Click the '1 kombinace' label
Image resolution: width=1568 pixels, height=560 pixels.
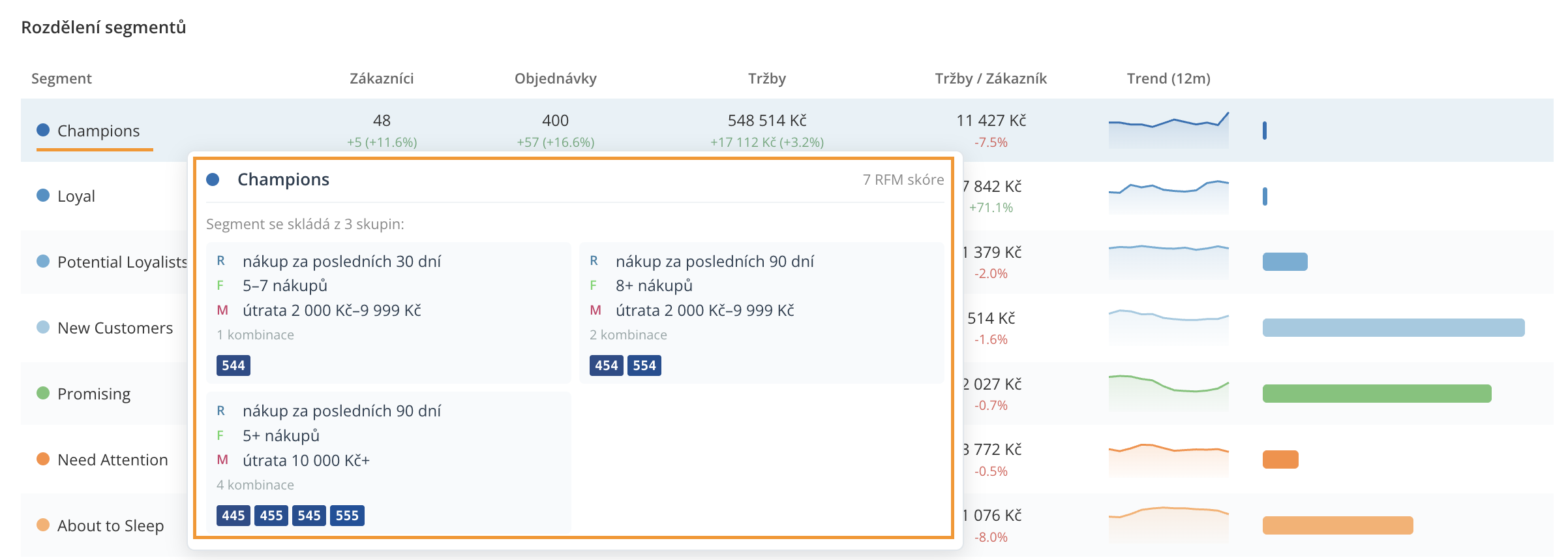(x=255, y=335)
